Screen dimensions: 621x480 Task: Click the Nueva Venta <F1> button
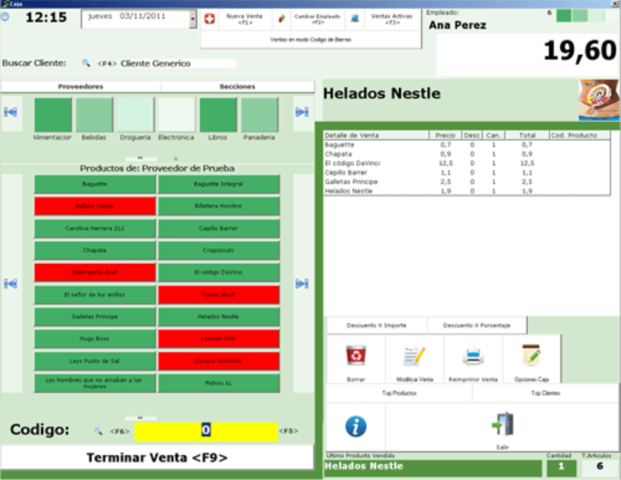pos(244,19)
